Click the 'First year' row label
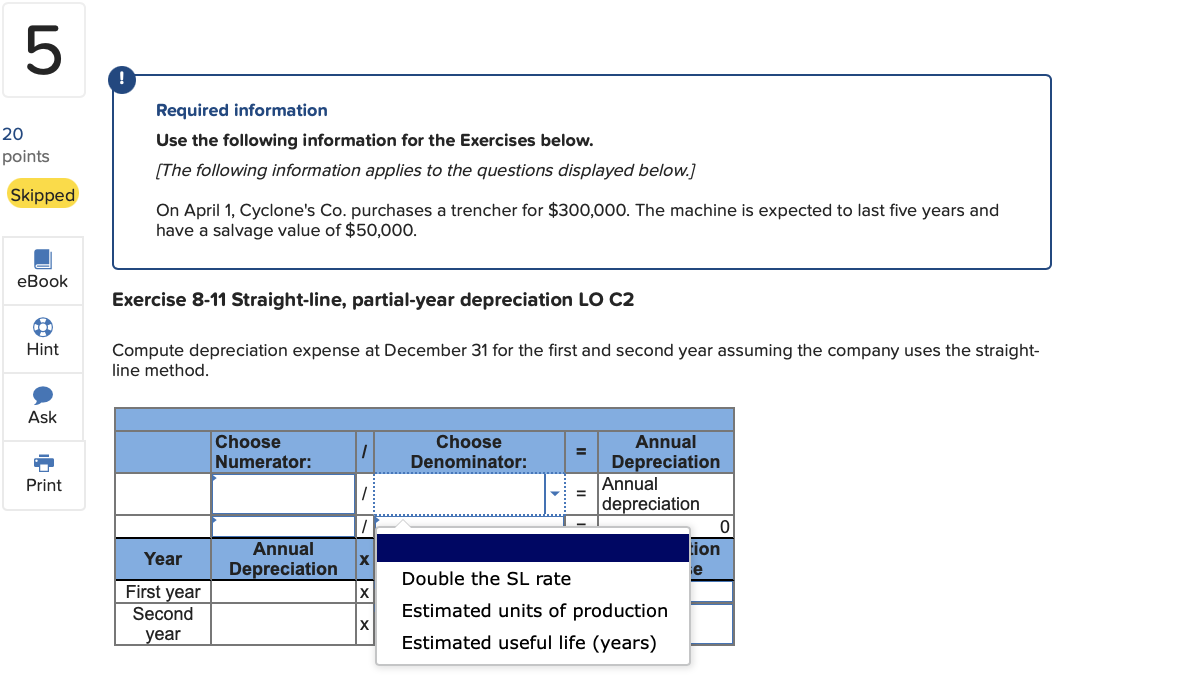The image size is (1188, 682). (163, 592)
